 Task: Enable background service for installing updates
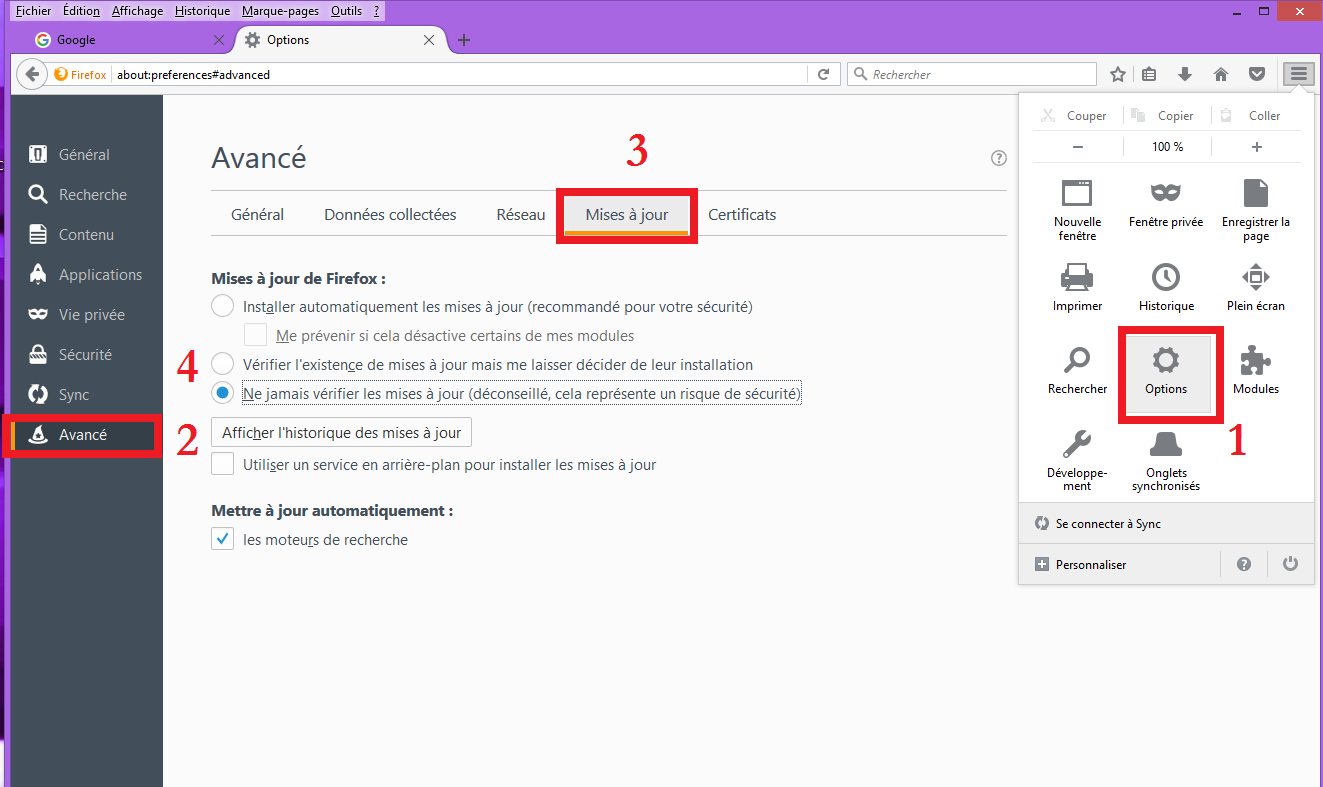pos(223,464)
